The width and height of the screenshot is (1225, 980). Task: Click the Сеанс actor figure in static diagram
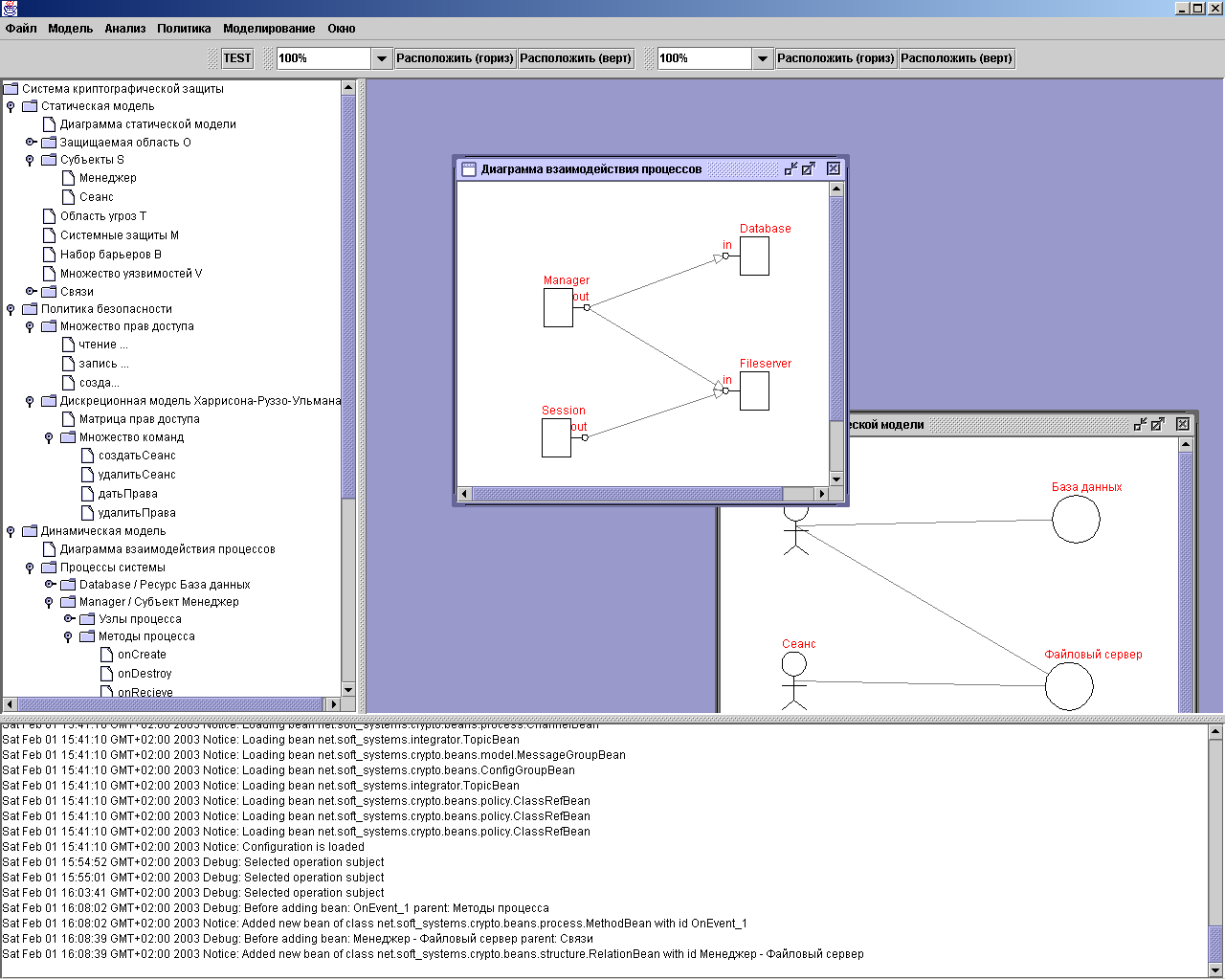[x=794, y=680]
